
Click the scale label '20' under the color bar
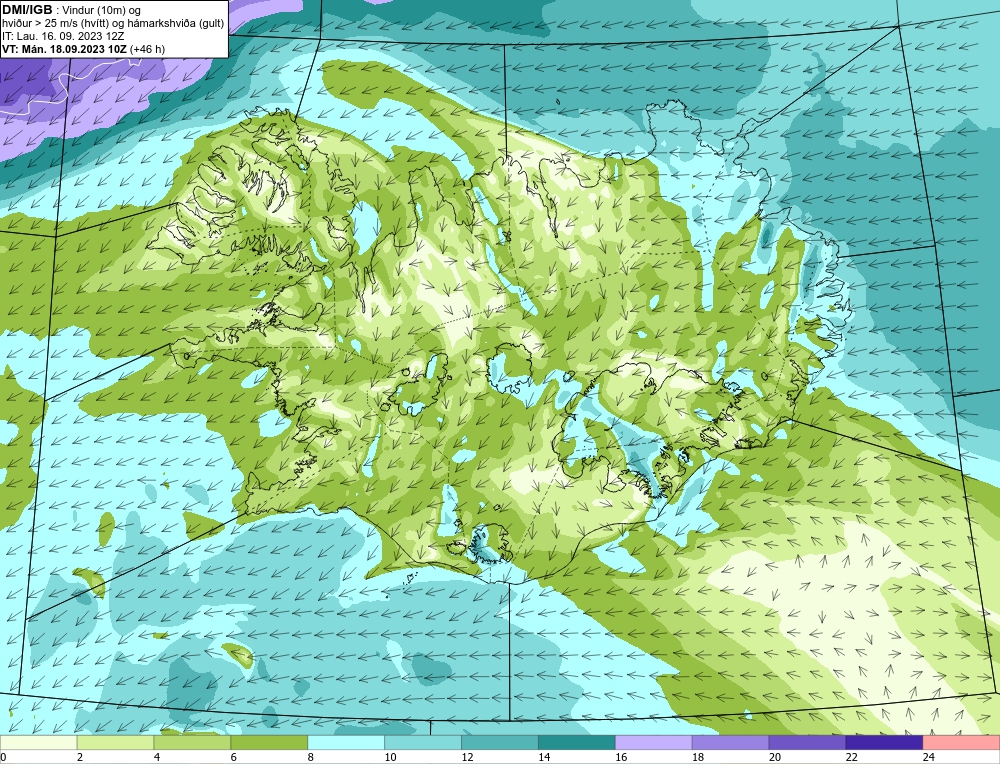coord(775,757)
